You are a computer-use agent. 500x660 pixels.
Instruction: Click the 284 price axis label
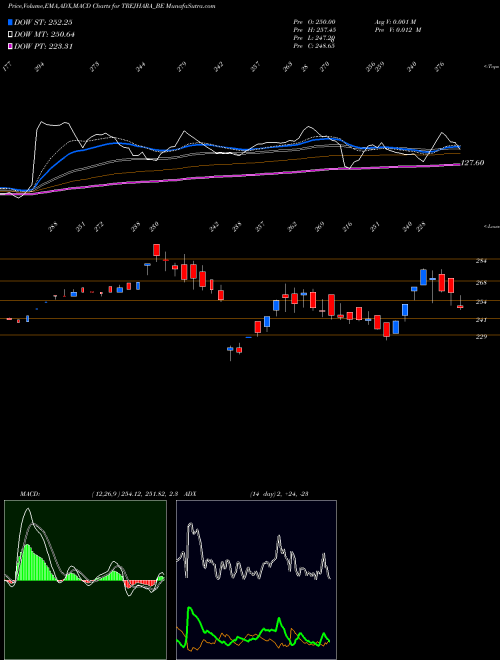pos(481,261)
